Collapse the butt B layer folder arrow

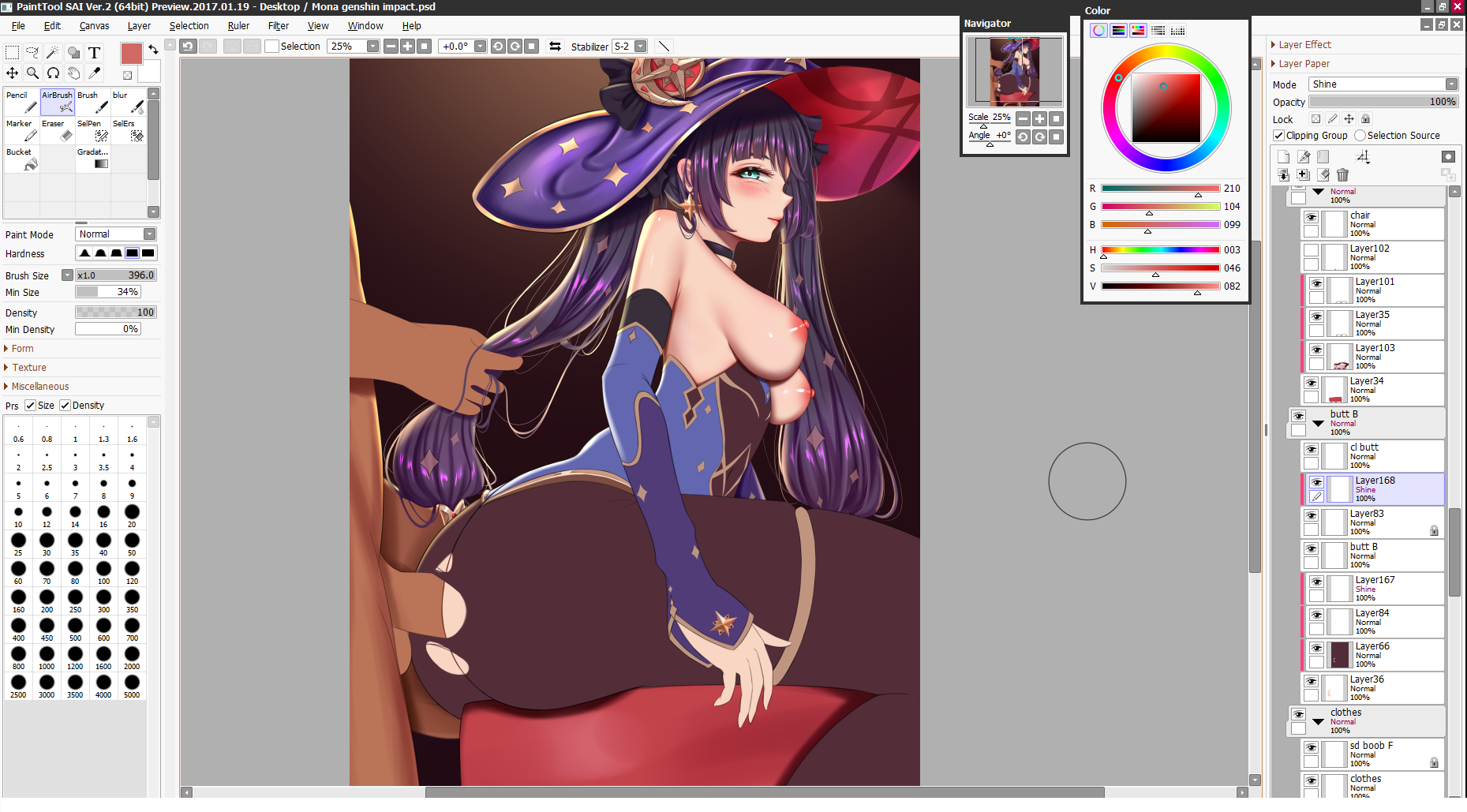coord(1318,424)
